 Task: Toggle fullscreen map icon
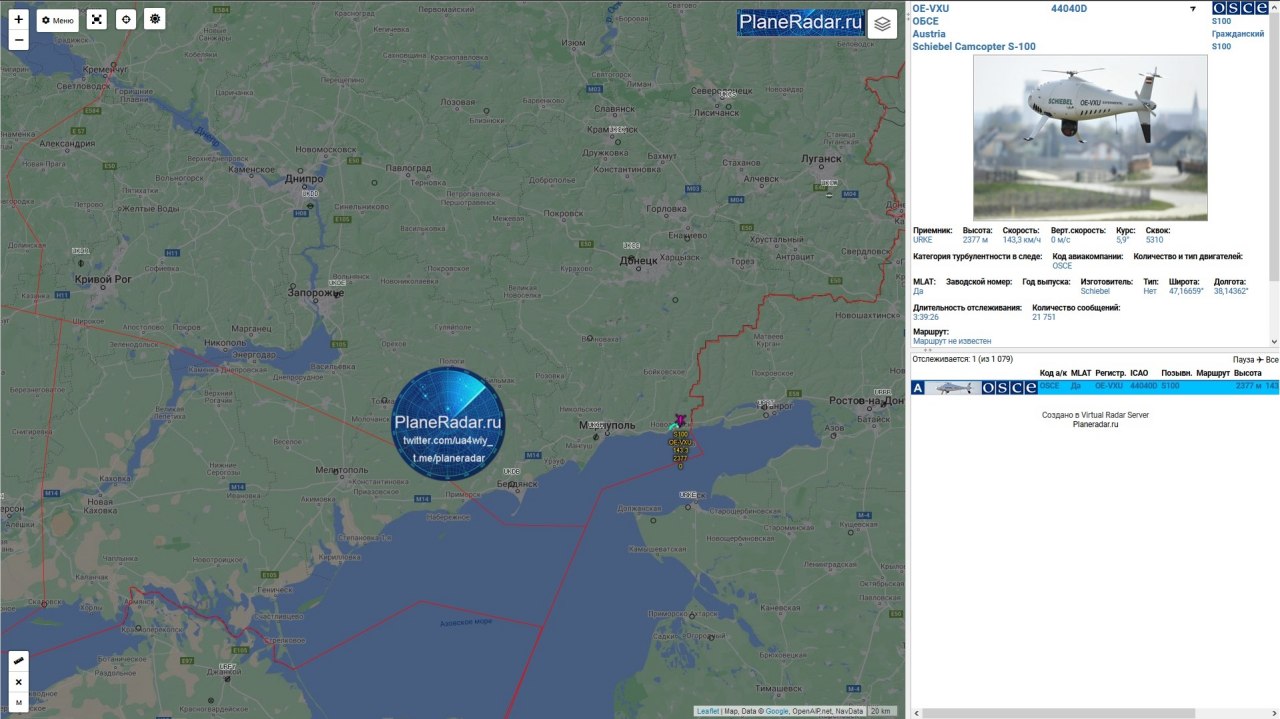click(96, 20)
